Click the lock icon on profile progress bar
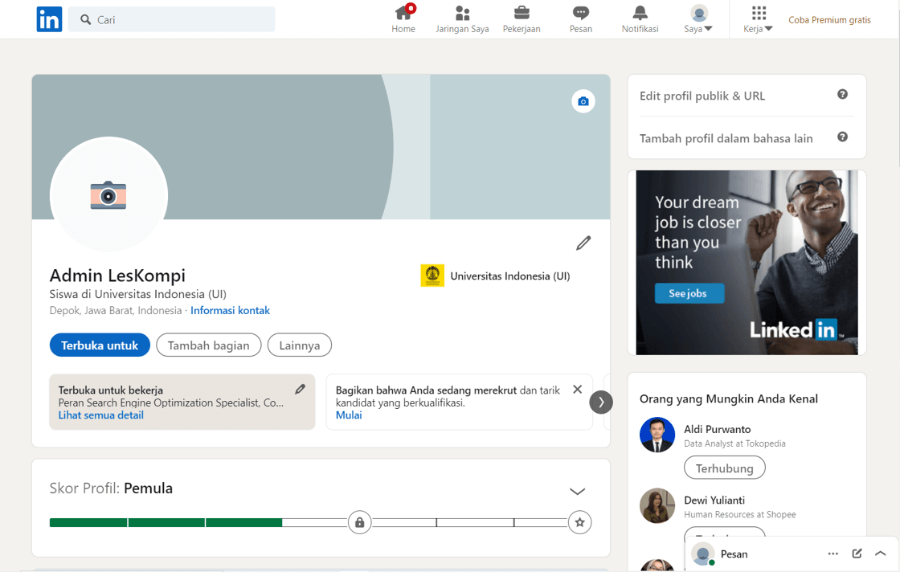The width and height of the screenshot is (900, 572). [x=359, y=523]
